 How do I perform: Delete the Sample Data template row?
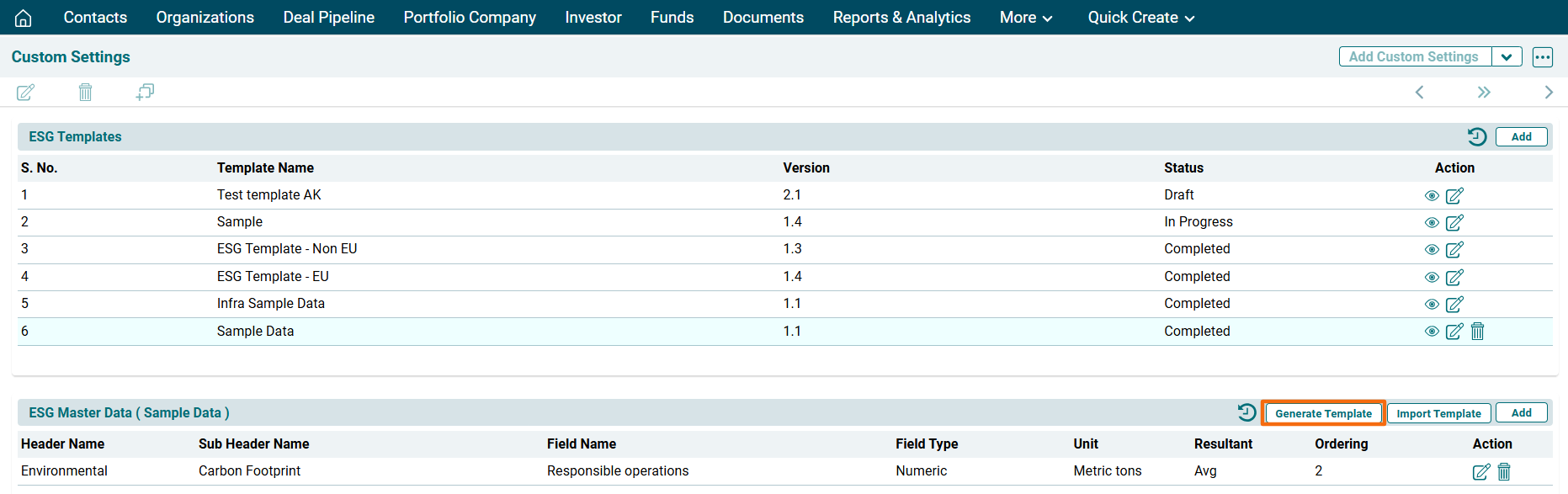tap(1477, 332)
